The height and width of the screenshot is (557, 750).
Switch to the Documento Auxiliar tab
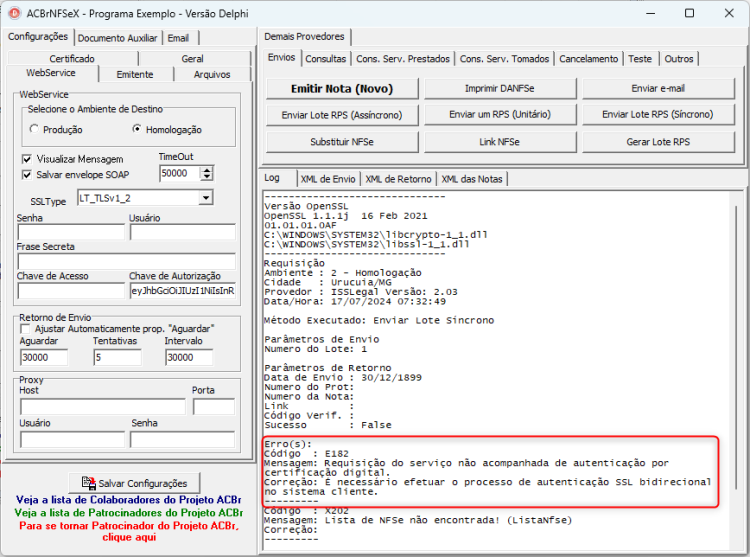(x=117, y=38)
